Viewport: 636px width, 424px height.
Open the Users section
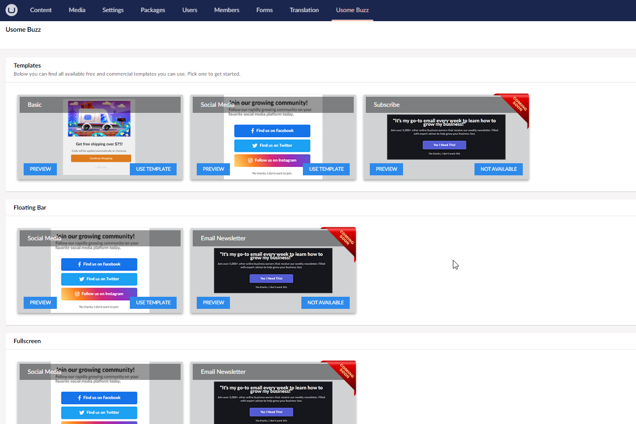189,10
